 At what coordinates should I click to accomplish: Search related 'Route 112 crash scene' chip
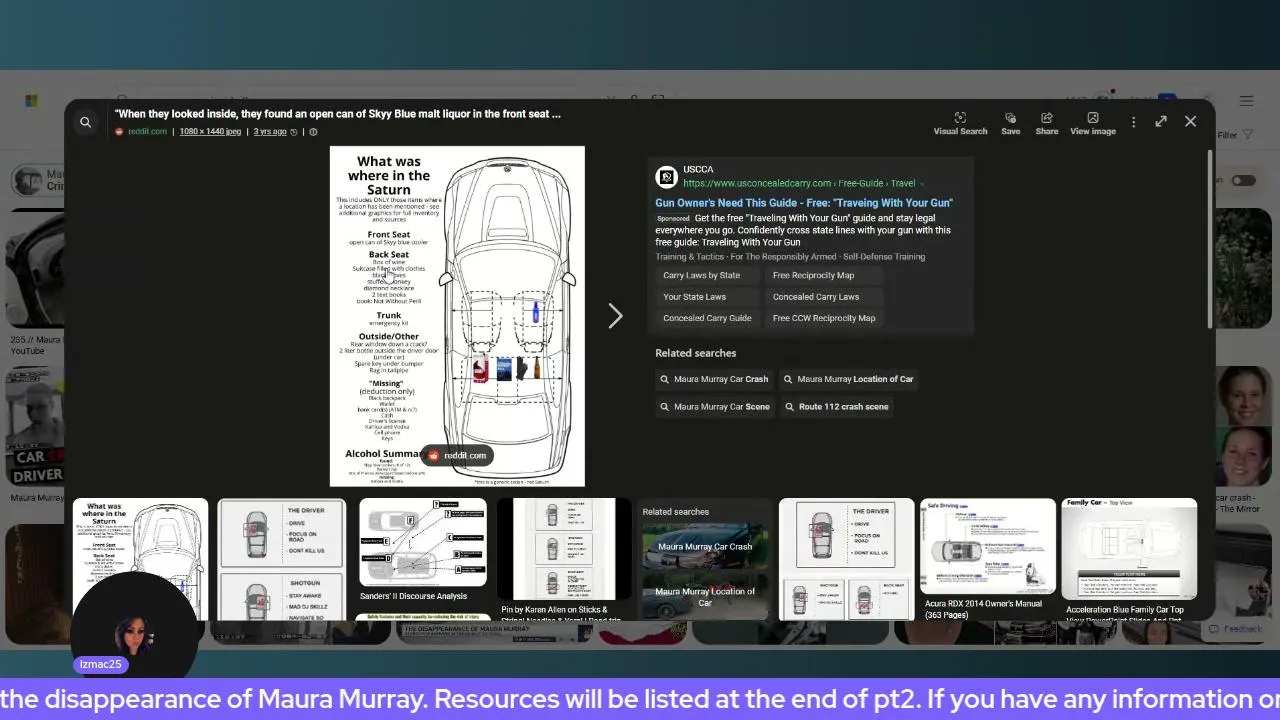pyautogui.click(x=836, y=407)
